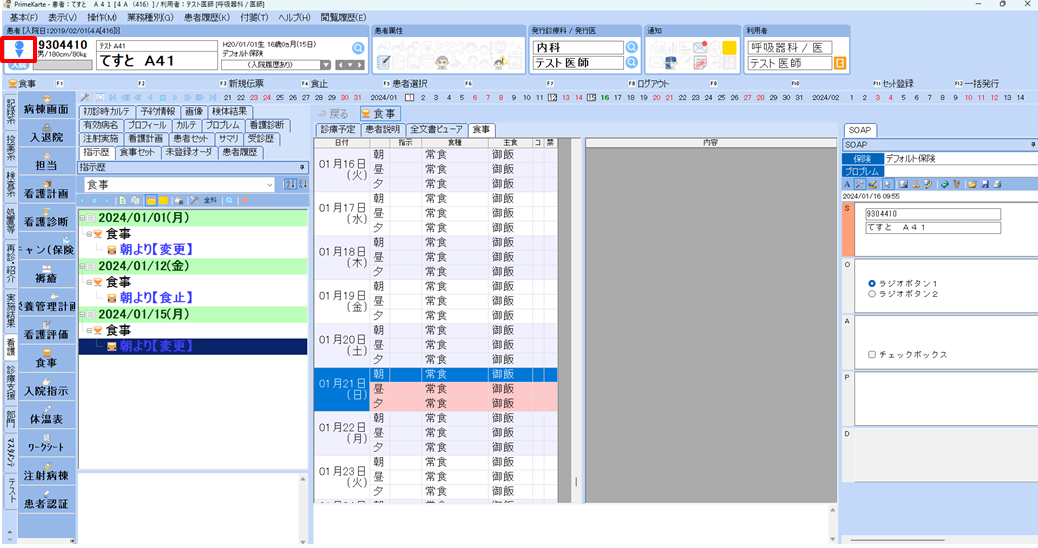This screenshot has height=548, width=1038.
Task: Open 病棟画面 from the sidebar
Action: (x=46, y=106)
